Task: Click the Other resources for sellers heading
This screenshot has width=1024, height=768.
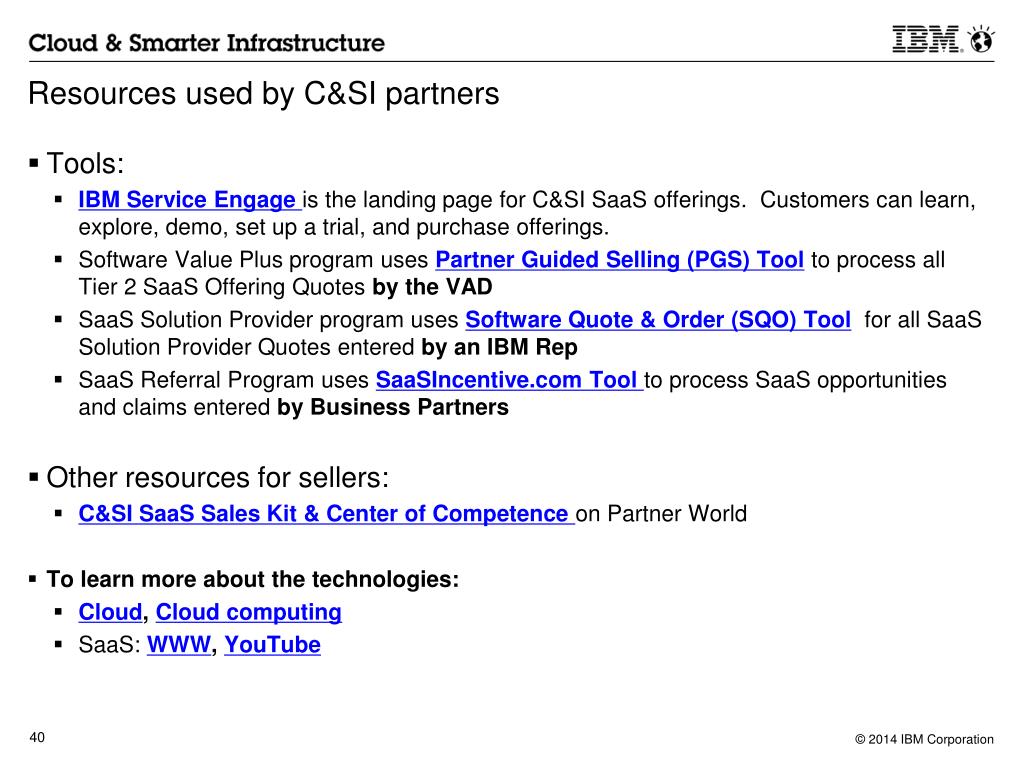Action: [217, 478]
